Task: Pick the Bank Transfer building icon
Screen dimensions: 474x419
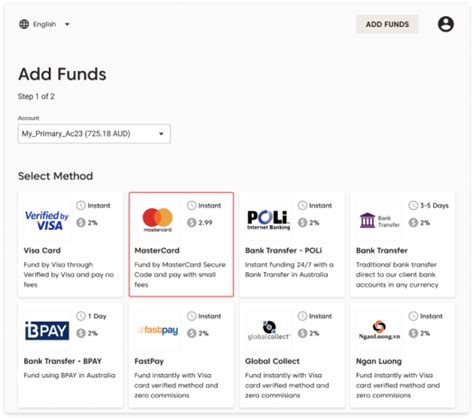Action: [x=367, y=220]
